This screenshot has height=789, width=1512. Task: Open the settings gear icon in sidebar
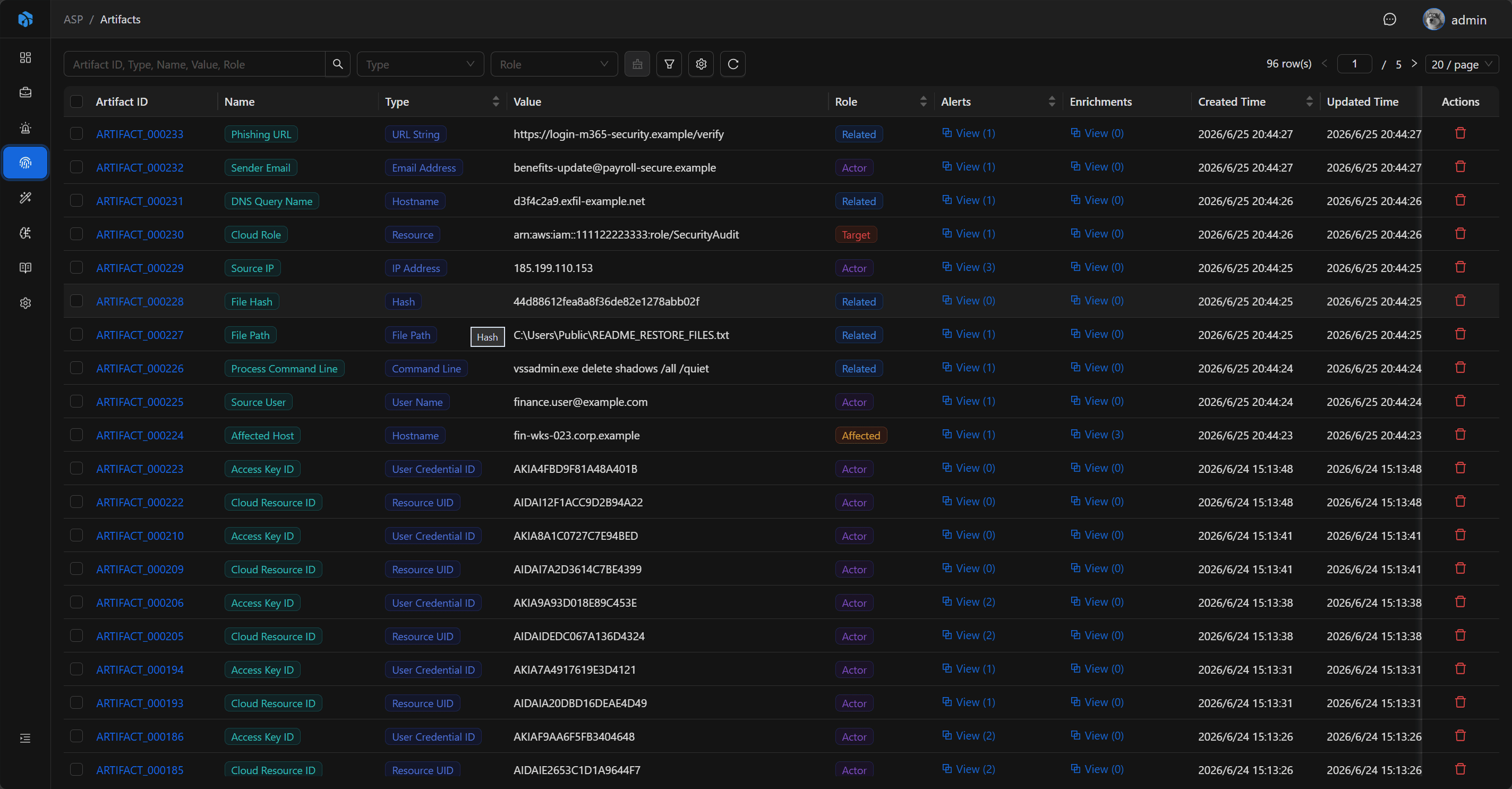tap(25, 303)
